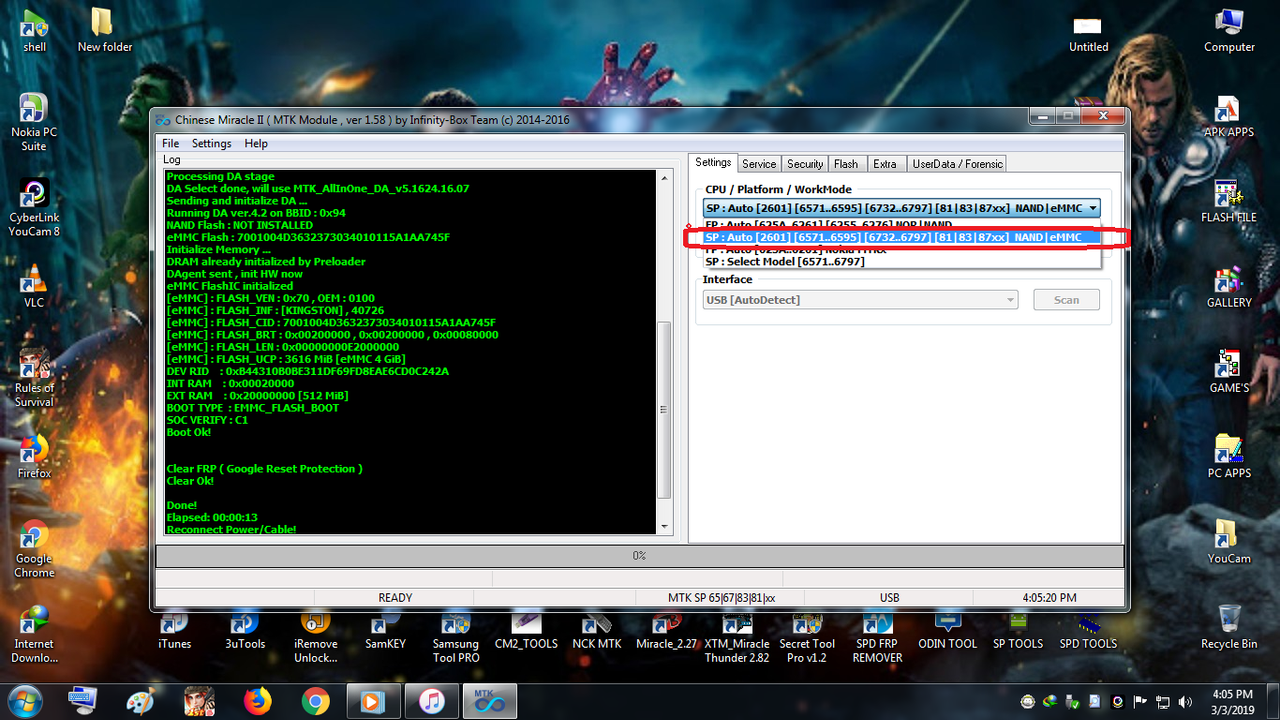Select the Settings tab in the right panel
Image resolution: width=1280 pixels, height=720 pixels.
[714, 163]
